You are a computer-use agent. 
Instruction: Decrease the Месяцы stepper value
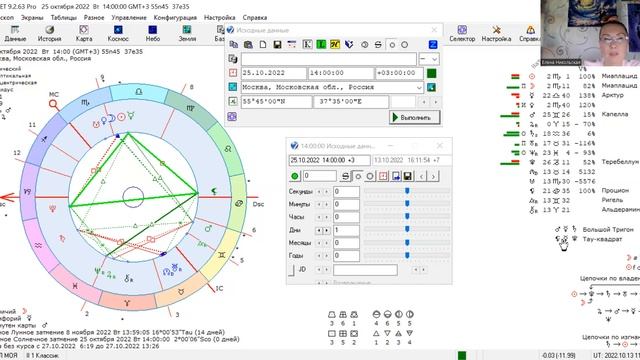click(x=319, y=243)
